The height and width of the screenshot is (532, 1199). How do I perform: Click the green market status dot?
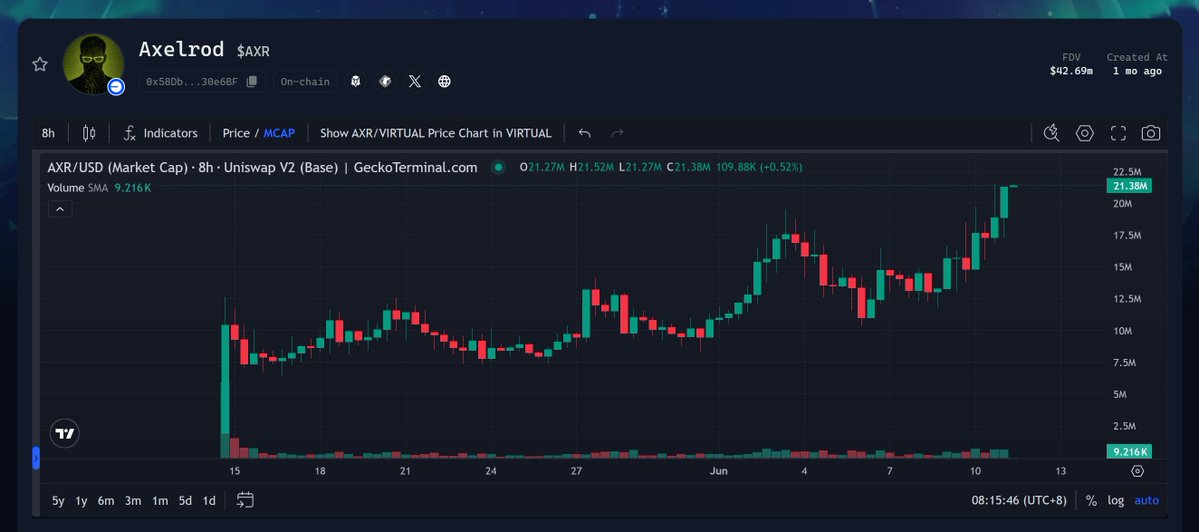pos(498,167)
